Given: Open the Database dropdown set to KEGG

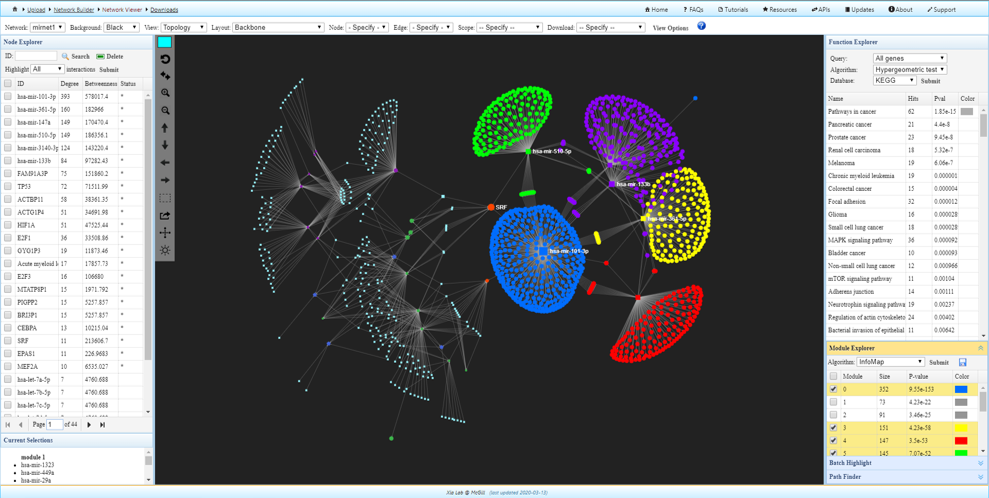Looking at the screenshot, I should (x=894, y=81).
